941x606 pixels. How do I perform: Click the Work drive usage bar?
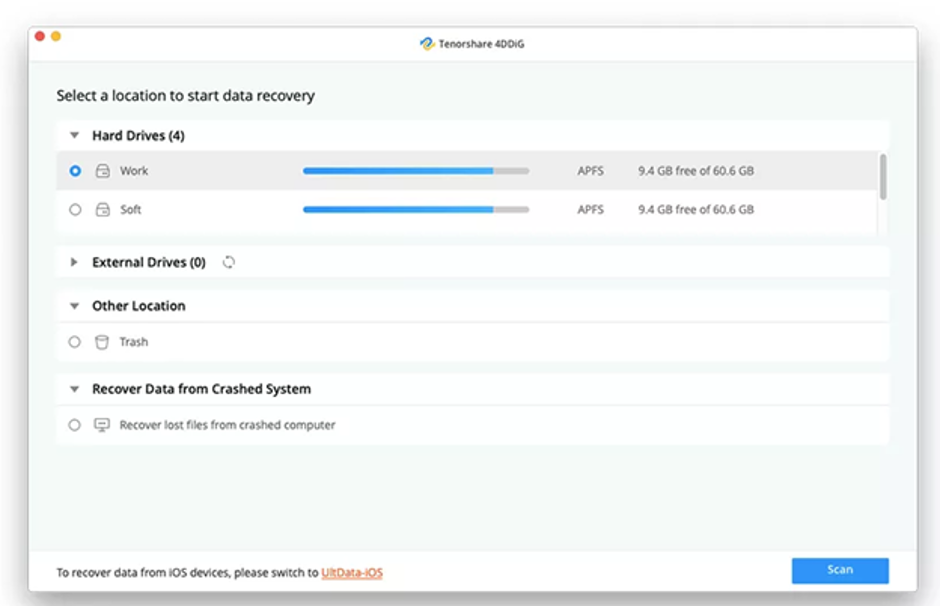click(x=416, y=171)
